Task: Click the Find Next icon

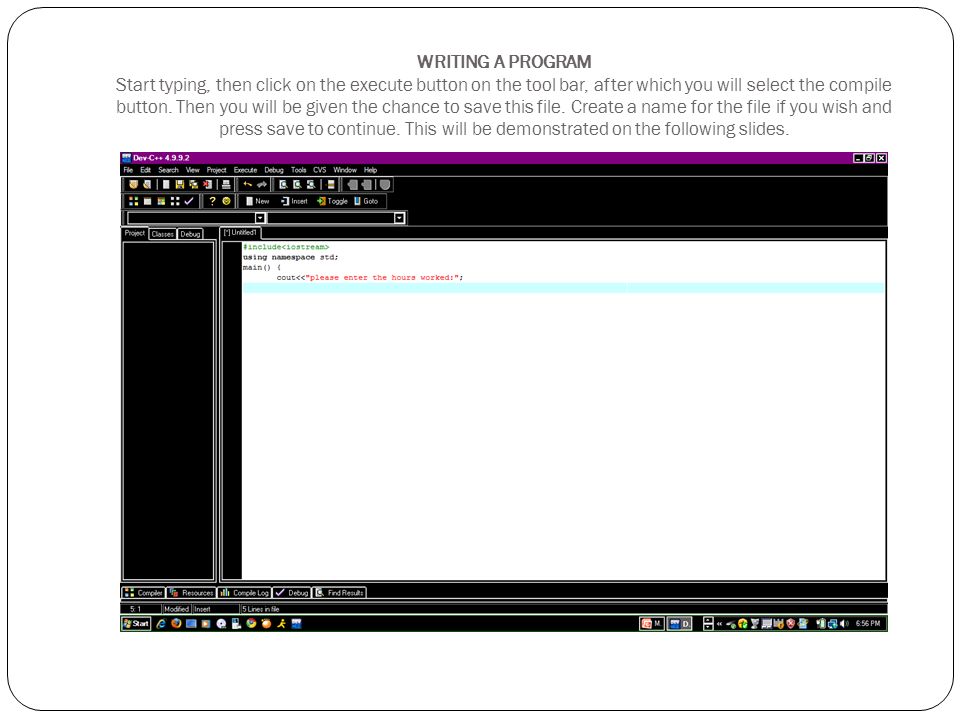Action: 298,184
